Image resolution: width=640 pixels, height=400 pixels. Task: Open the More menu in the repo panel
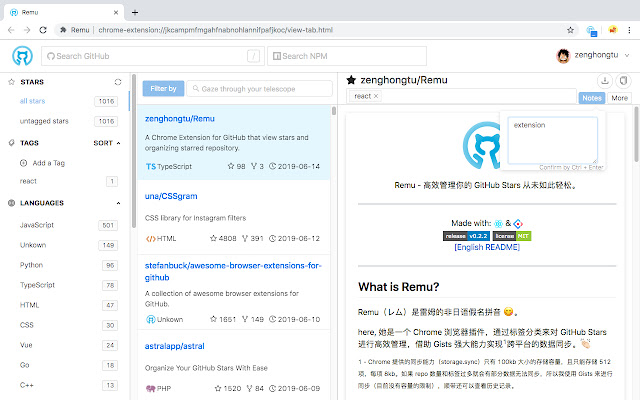coord(619,98)
